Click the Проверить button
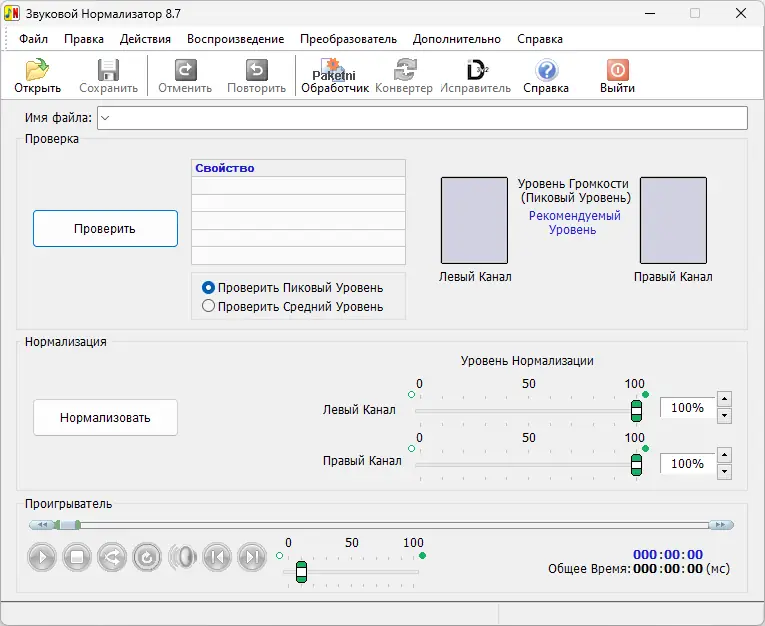 pos(105,228)
